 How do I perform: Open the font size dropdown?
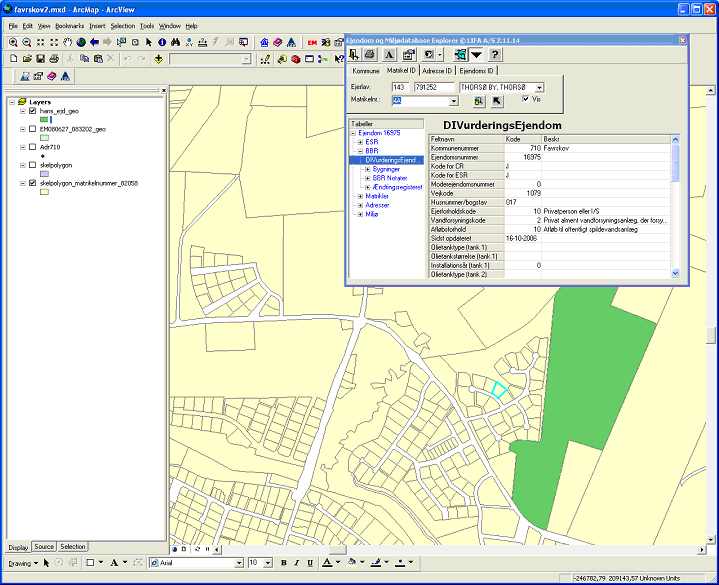[267, 563]
